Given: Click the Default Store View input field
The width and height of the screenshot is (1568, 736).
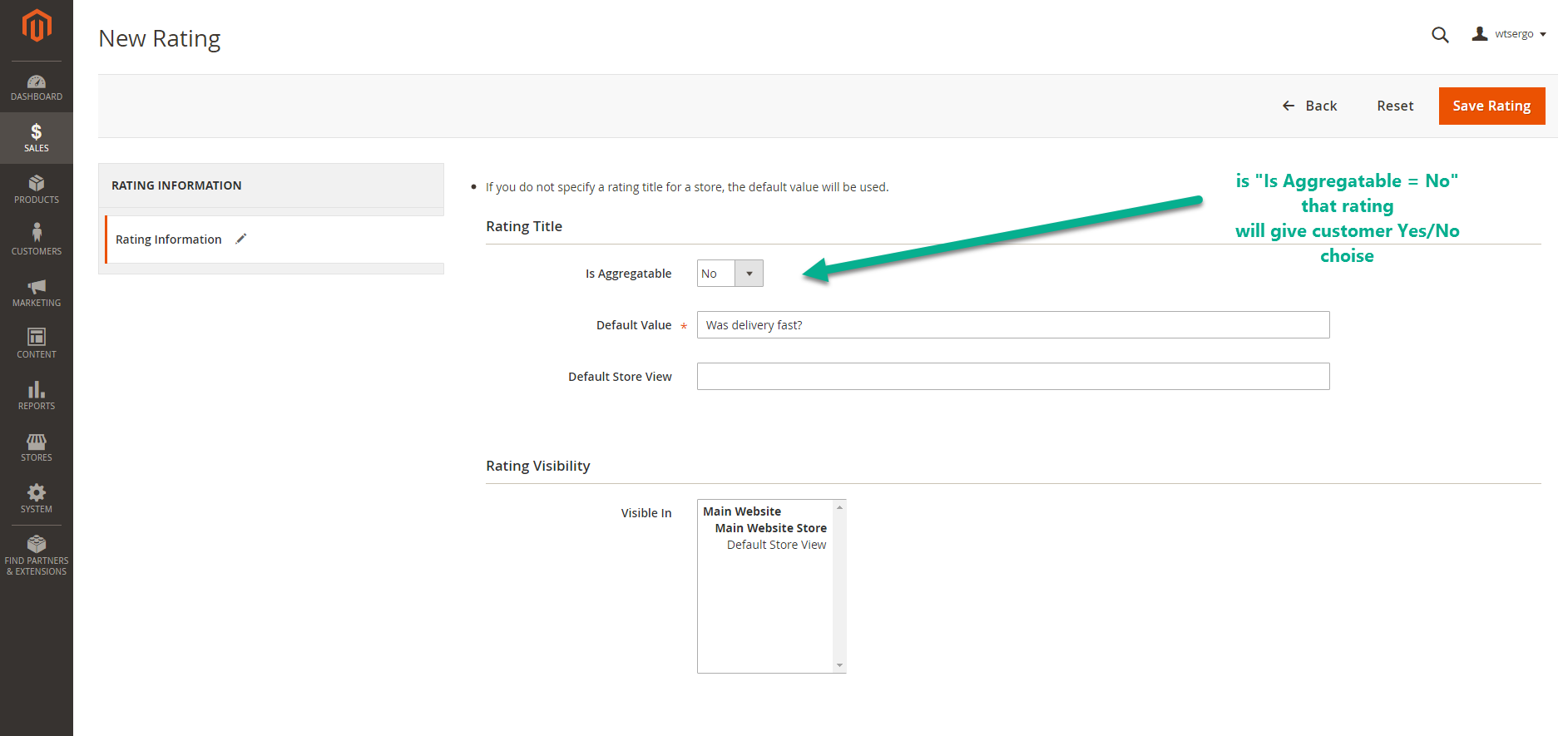Looking at the screenshot, I should (x=1013, y=377).
